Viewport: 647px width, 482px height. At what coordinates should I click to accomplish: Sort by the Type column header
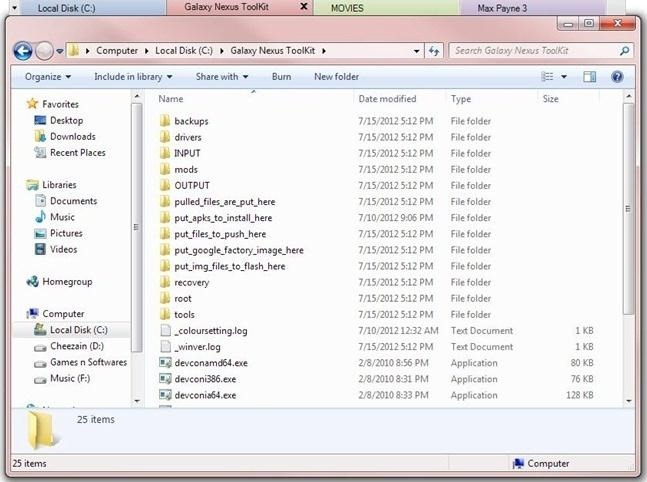[x=460, y=99]
